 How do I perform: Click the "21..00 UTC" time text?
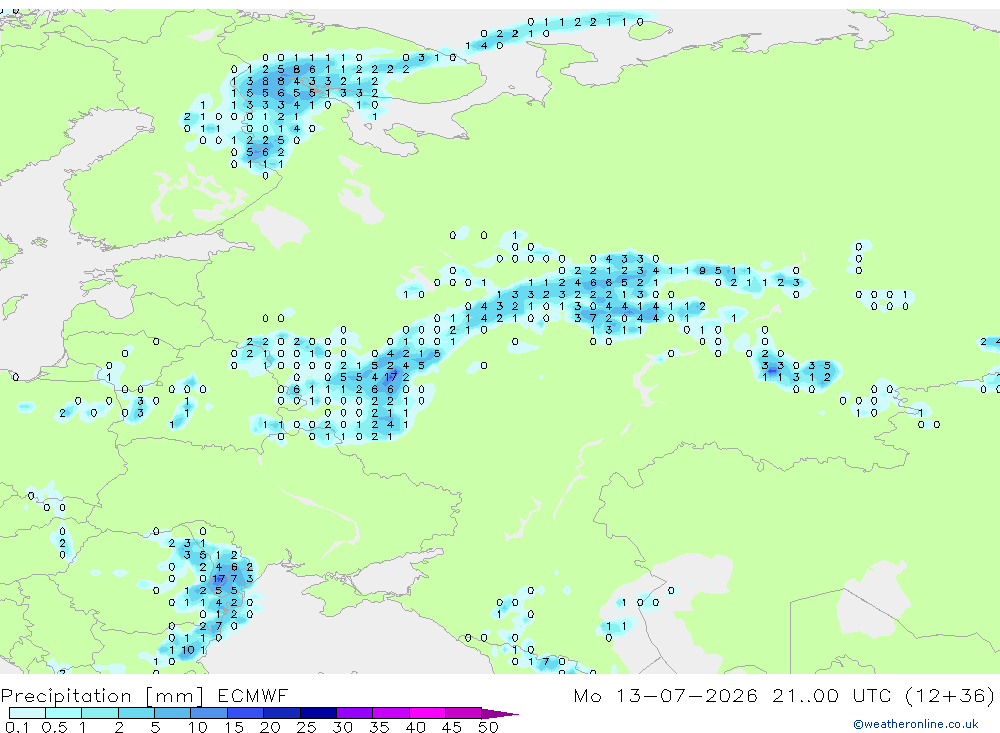[831, 695]
